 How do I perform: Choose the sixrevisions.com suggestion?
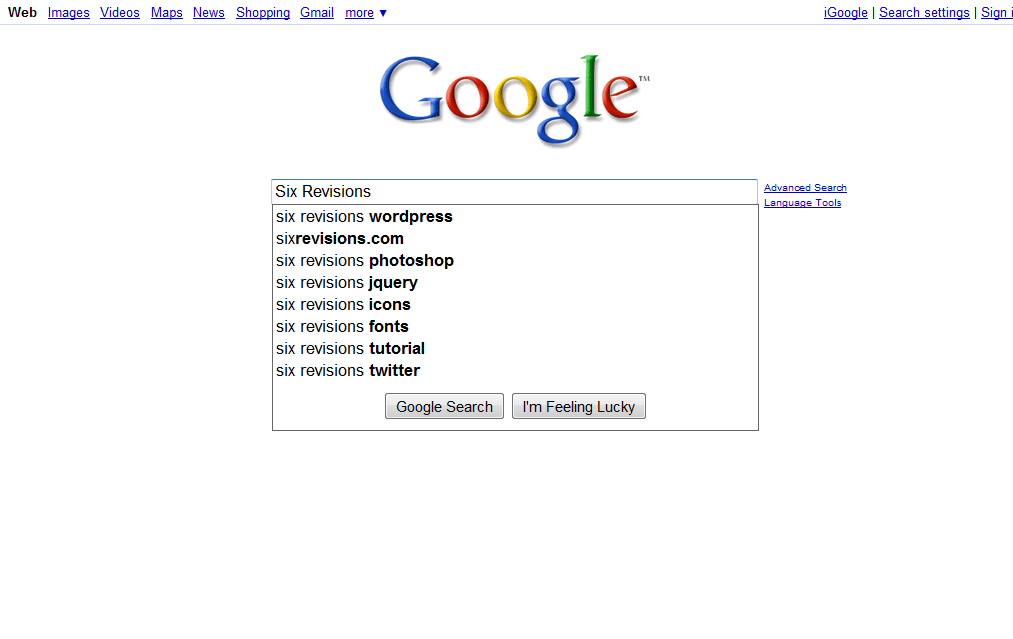[515, 238]
